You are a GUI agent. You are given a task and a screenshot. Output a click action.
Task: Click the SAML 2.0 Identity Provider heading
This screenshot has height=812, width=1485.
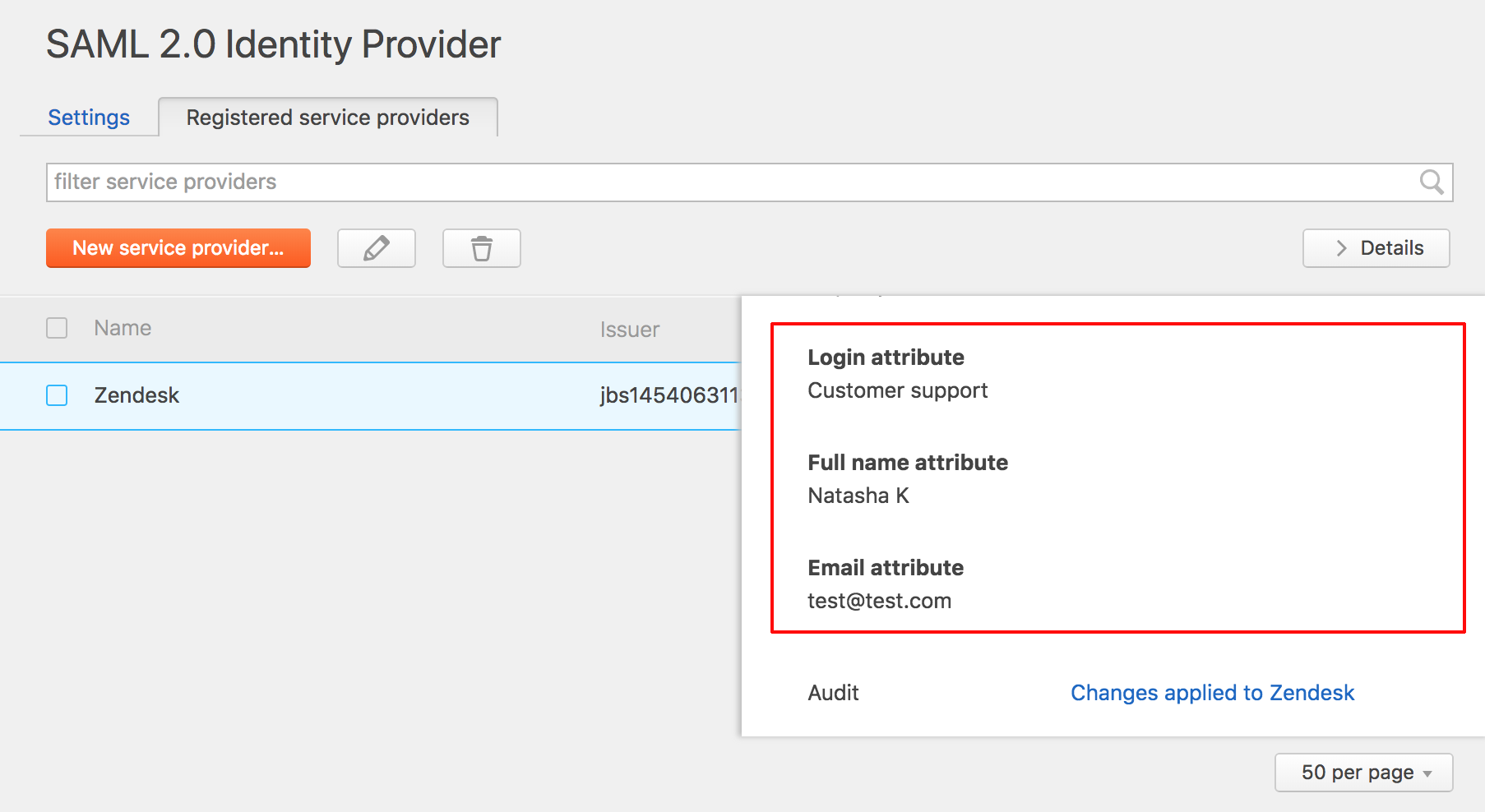pyautogui.click(x=274, y=44)
